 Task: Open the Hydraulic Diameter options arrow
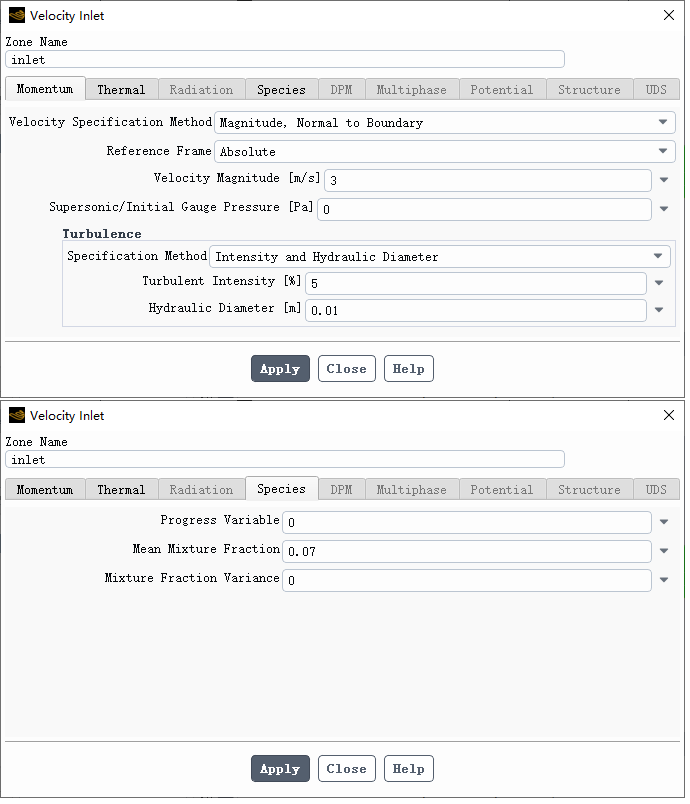[x=659, y=310]
